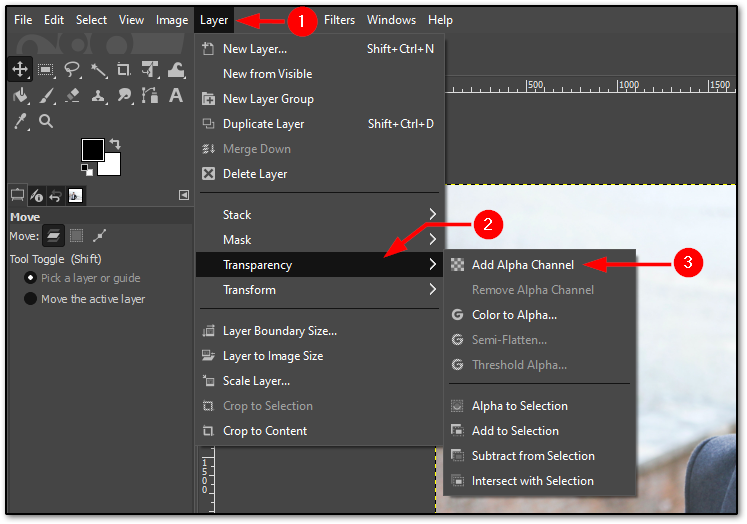Select the Bucket Fill tool
Screen dimensions: 747x524
click(x=20, y=96)
